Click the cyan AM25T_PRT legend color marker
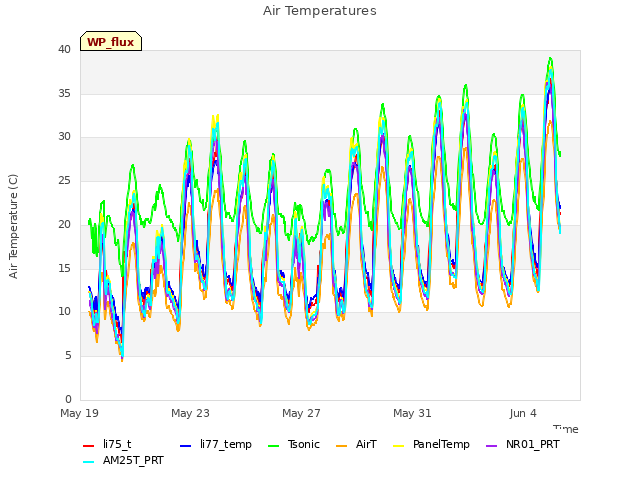This screenshot has height=480, width=640. pyautogui.click(x=89, y=462)
